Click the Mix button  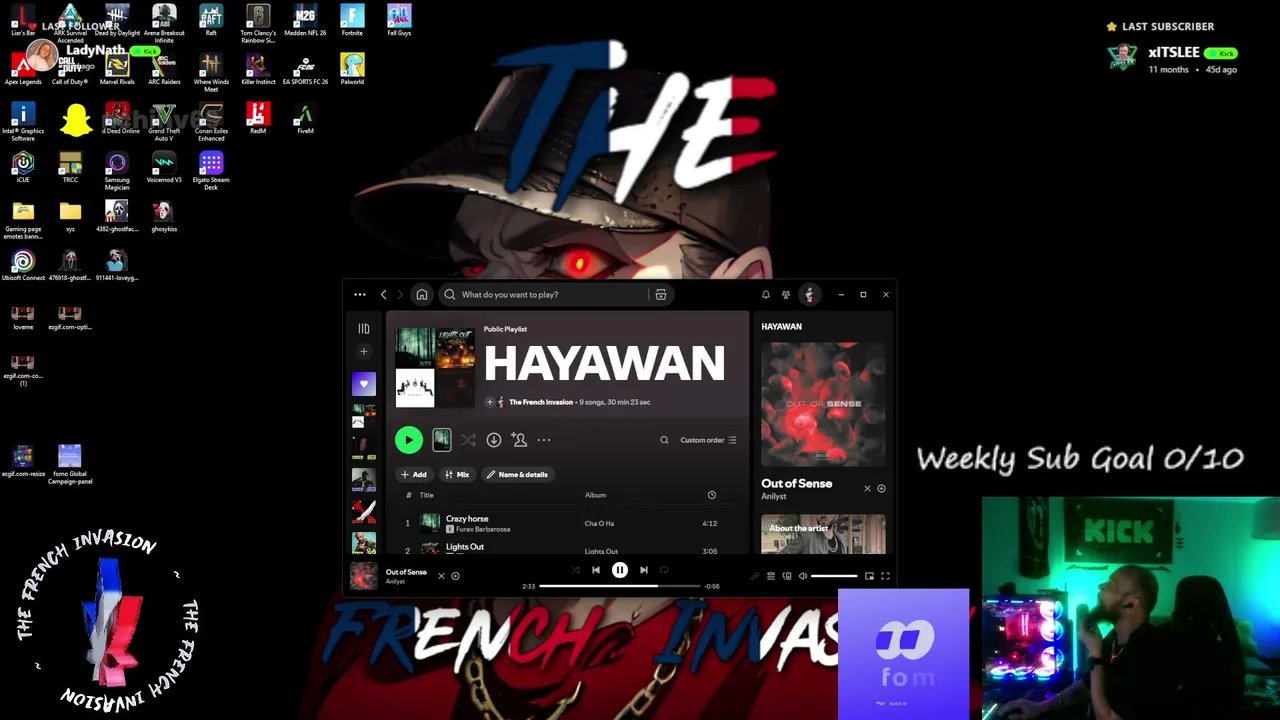tap(457, 475)
